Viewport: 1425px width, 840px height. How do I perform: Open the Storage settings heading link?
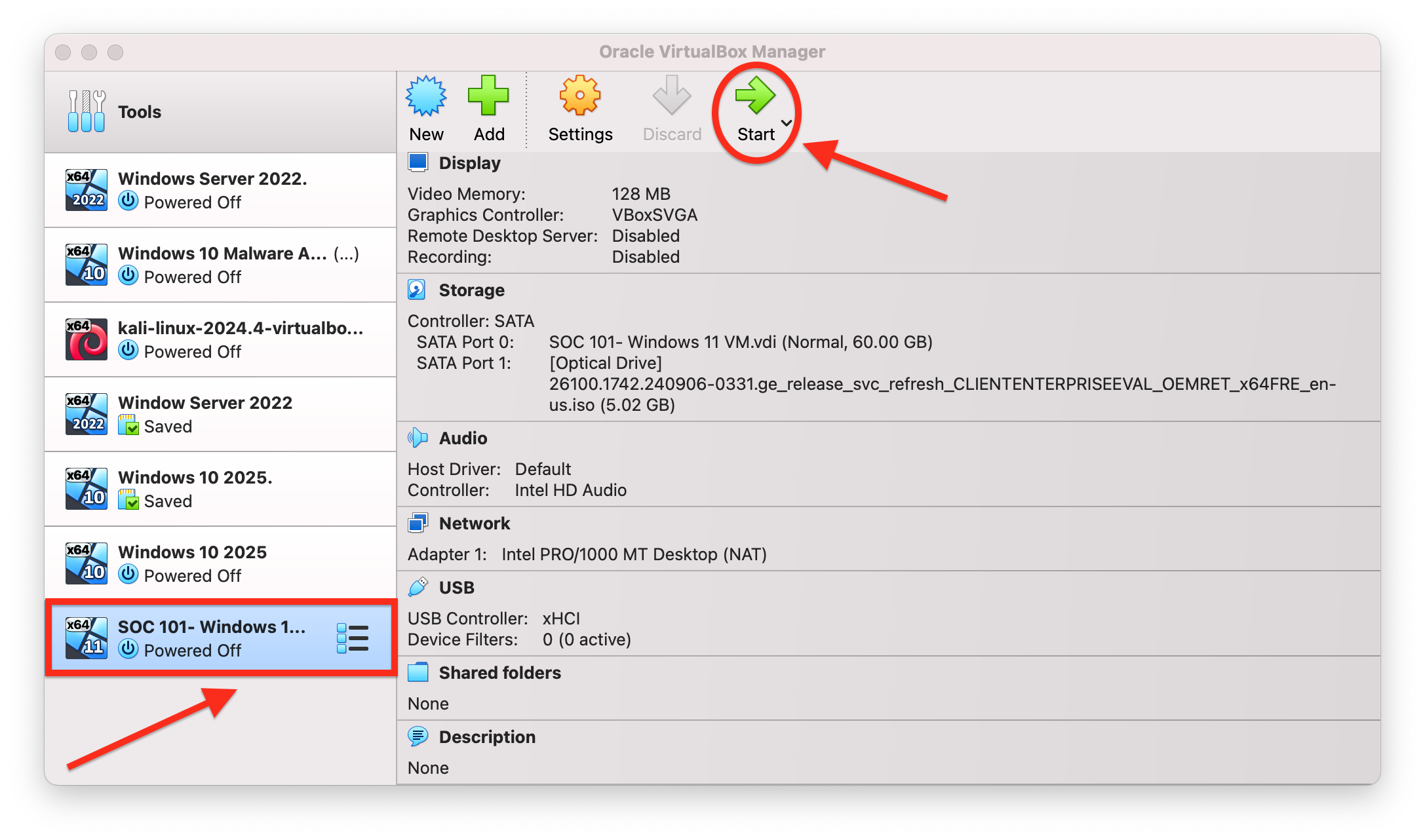click(471, 290)
